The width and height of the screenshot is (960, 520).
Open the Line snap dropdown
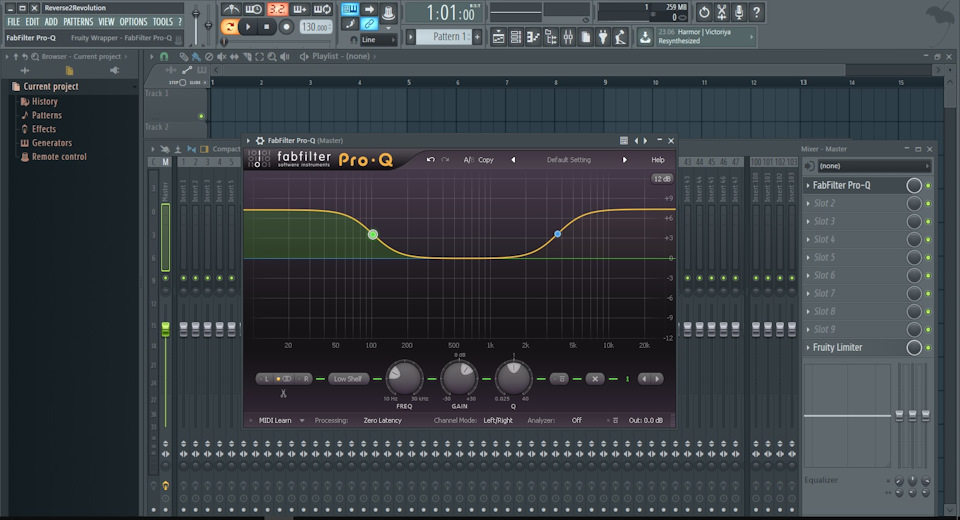(378, 40)
